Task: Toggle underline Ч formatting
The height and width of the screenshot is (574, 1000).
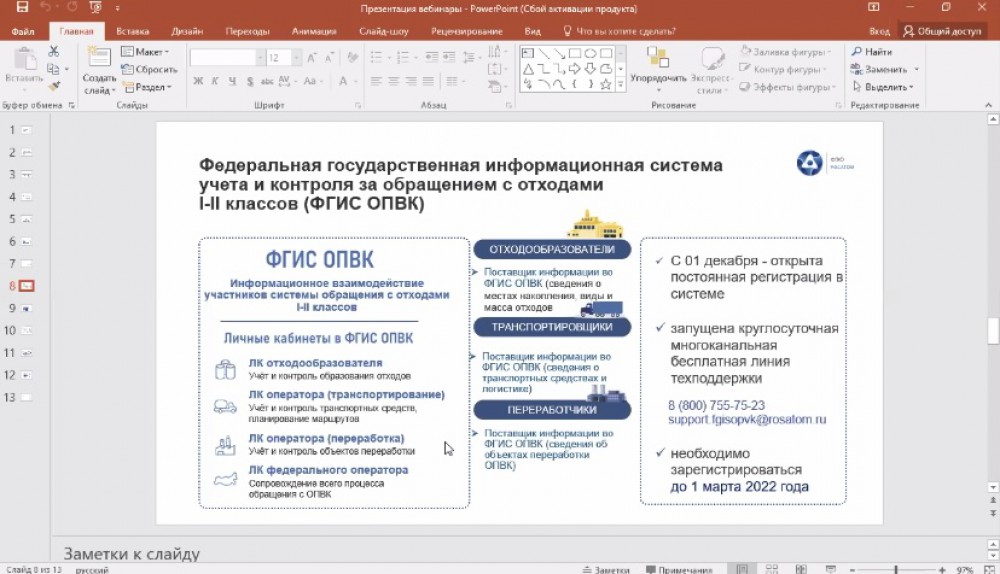Action: pos(232,81)
